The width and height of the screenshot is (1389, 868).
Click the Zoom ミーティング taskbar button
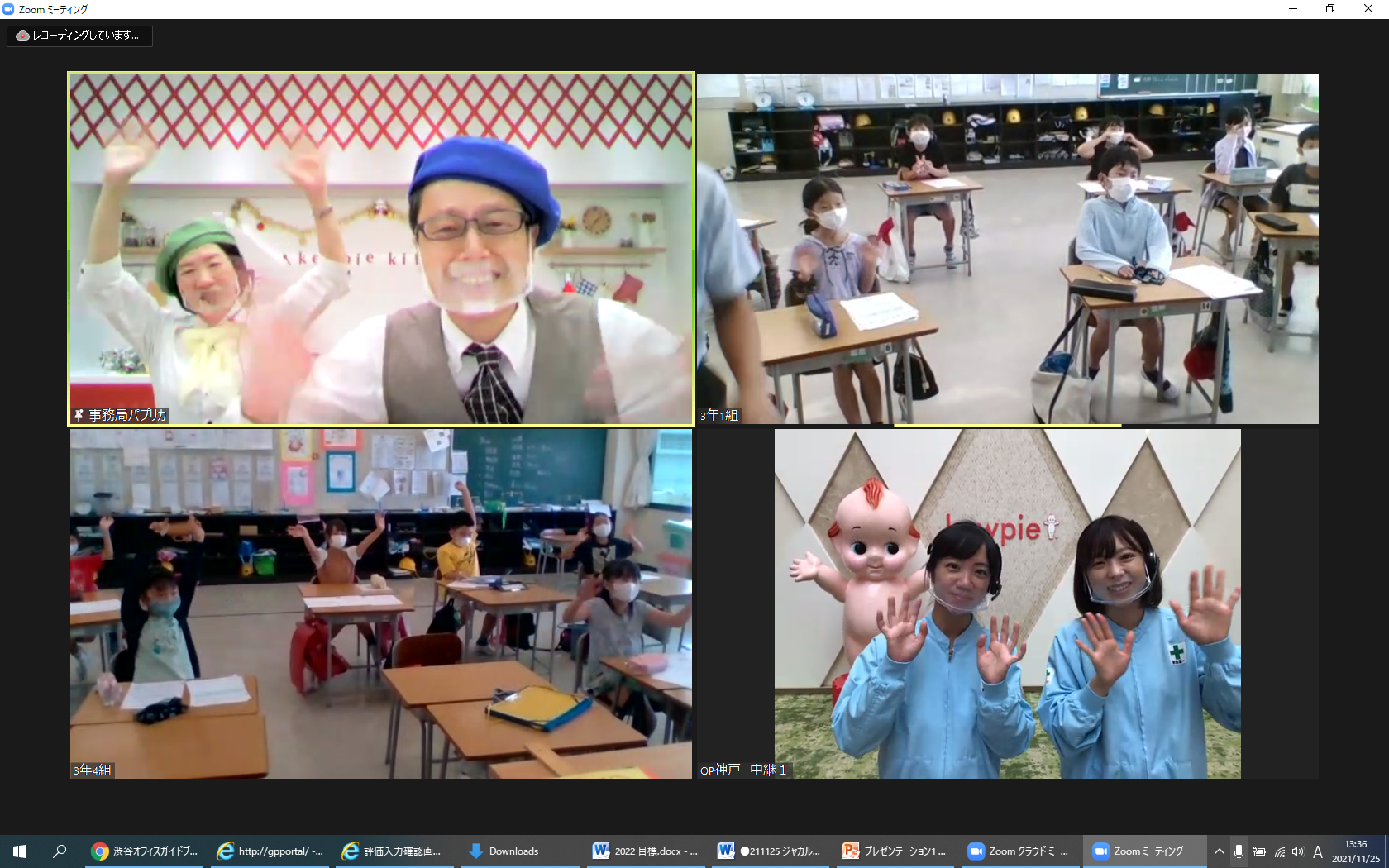pyautogui.click(x=1144, y=851)
